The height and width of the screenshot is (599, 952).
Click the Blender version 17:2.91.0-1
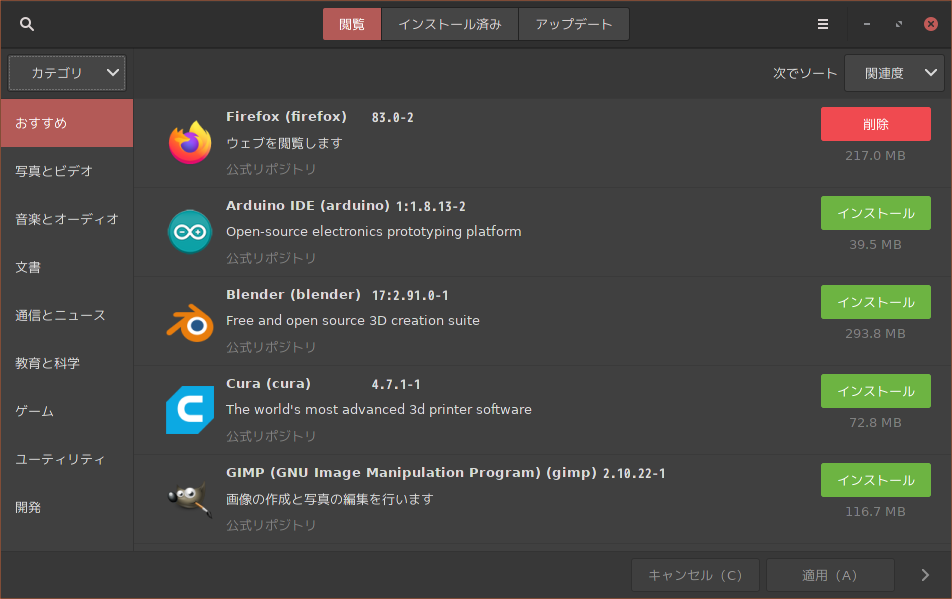tap(410, 296)
